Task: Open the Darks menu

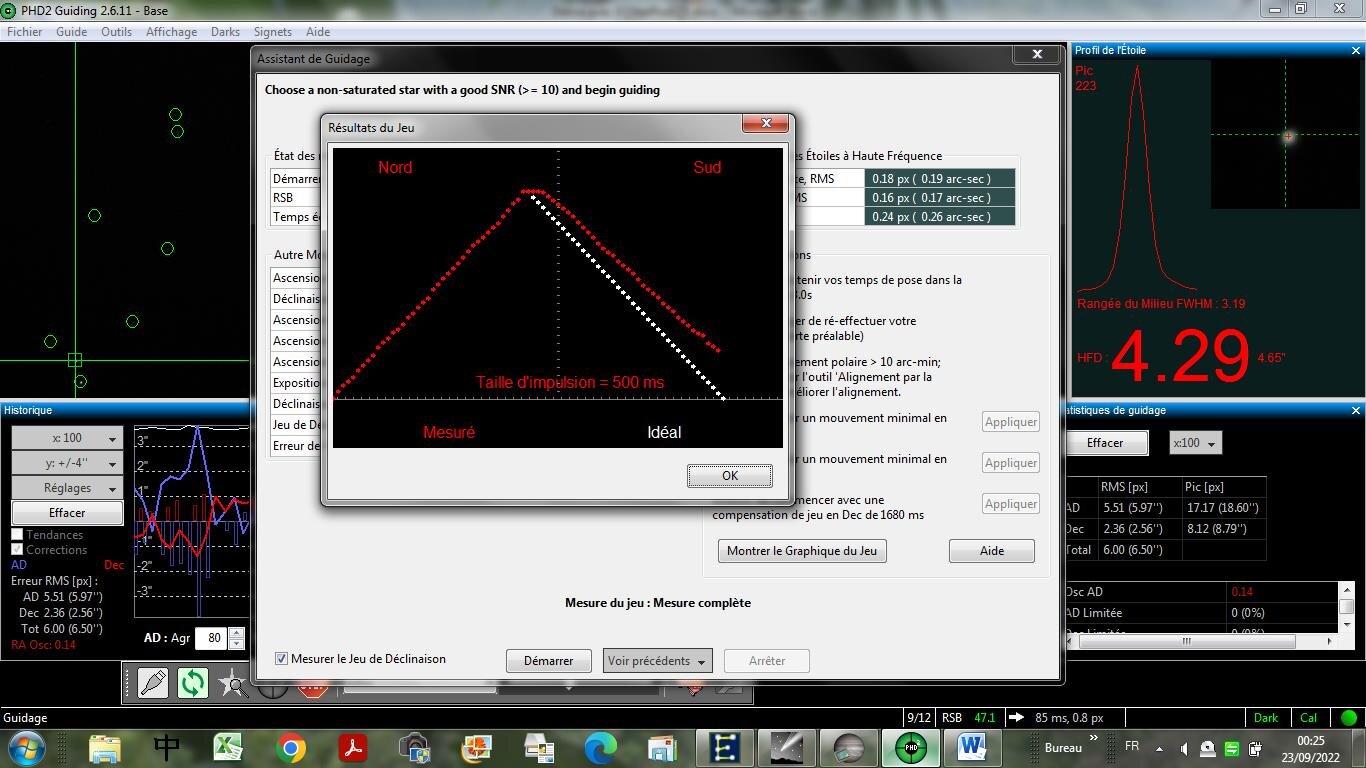Action: tap(225, 32)
